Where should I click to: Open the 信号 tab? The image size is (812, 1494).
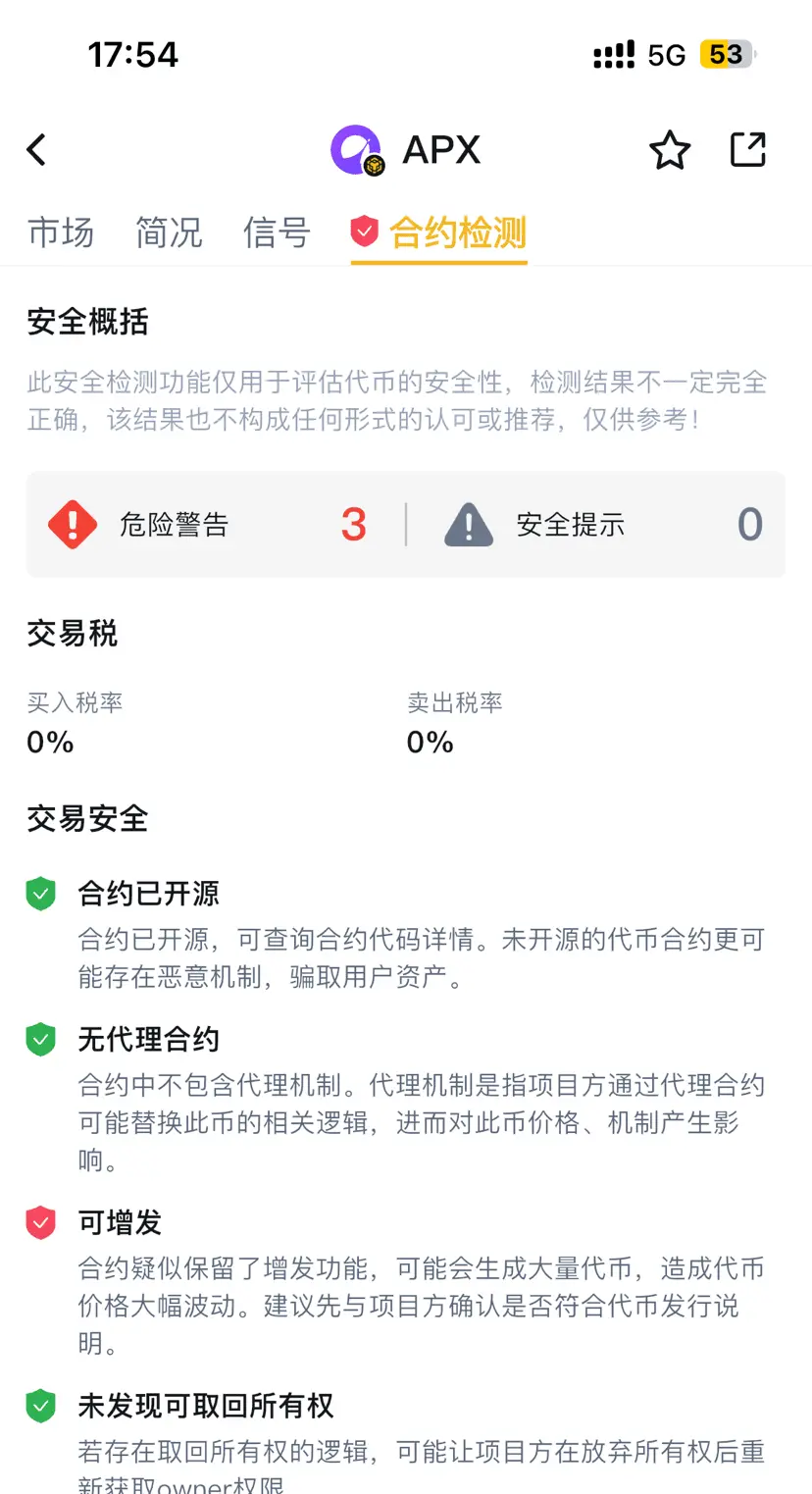(x=277, y=233)
